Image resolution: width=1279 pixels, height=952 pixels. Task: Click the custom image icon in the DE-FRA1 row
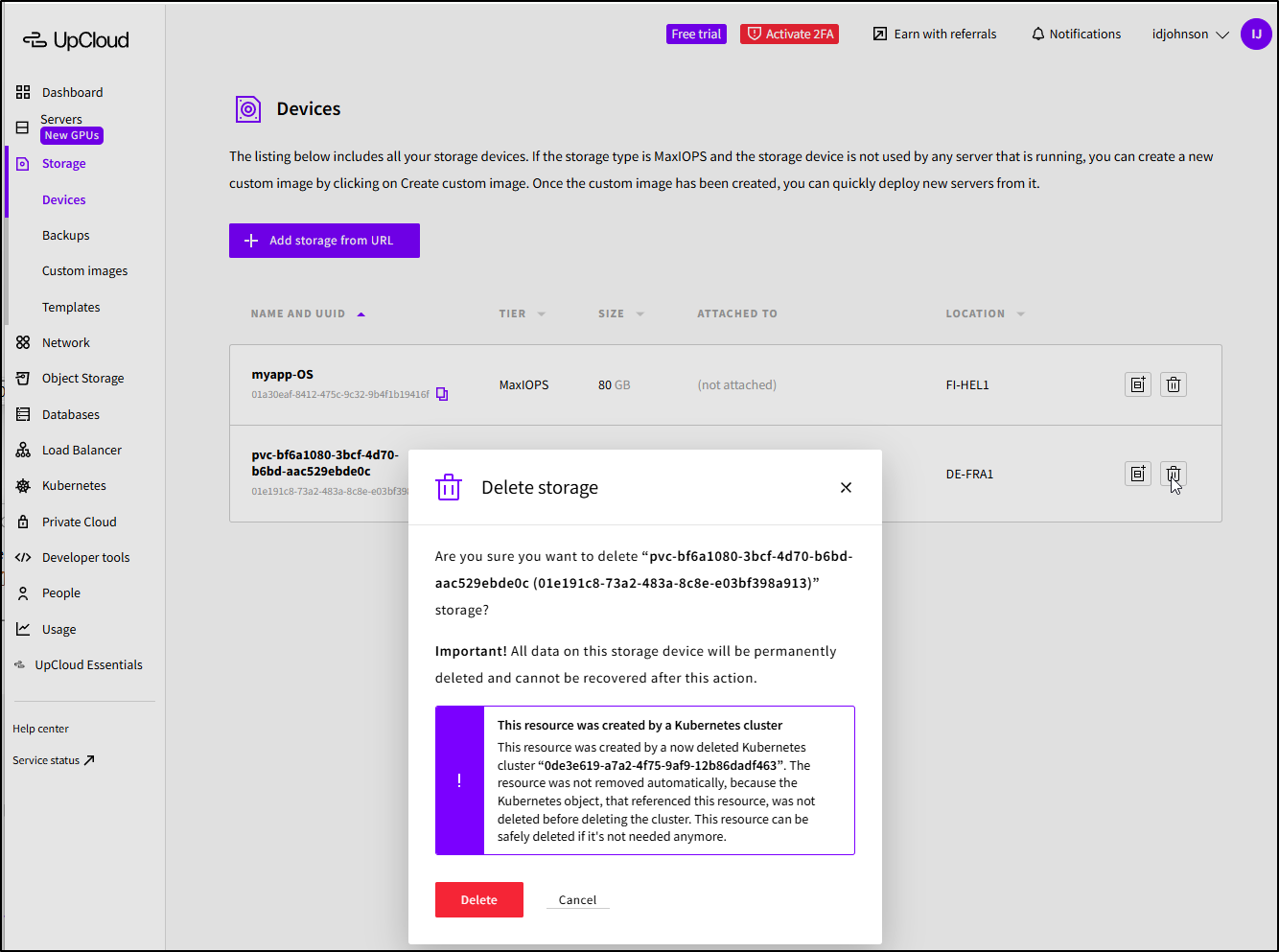1138,474
